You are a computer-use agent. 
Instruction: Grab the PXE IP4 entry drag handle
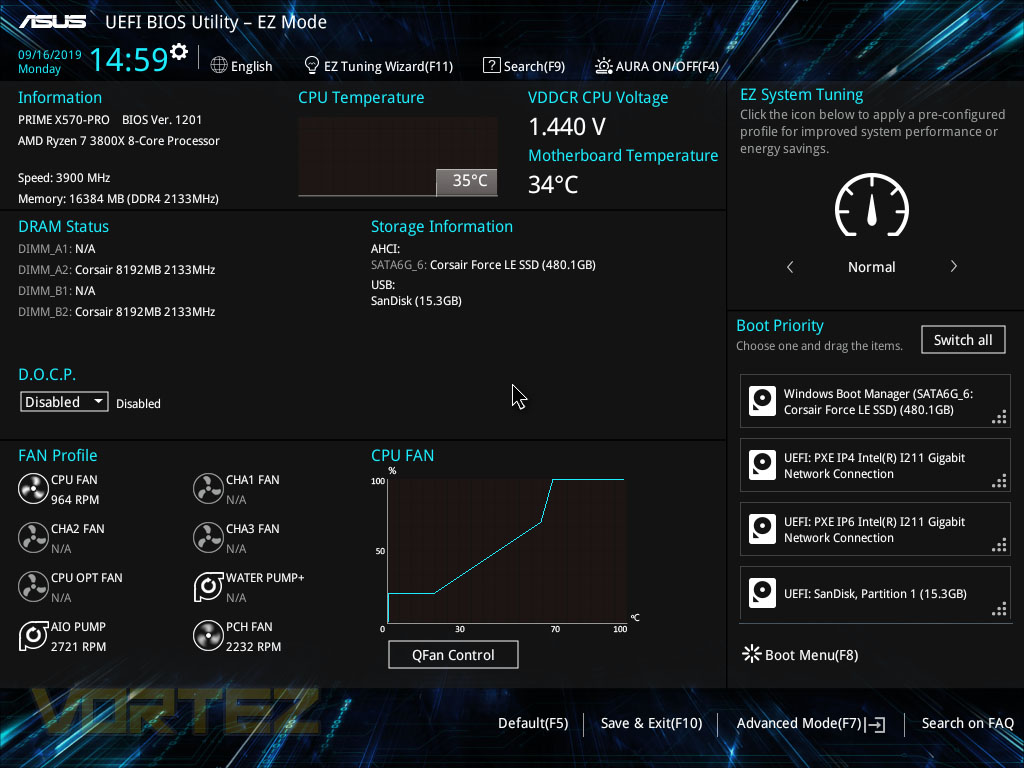999,481
